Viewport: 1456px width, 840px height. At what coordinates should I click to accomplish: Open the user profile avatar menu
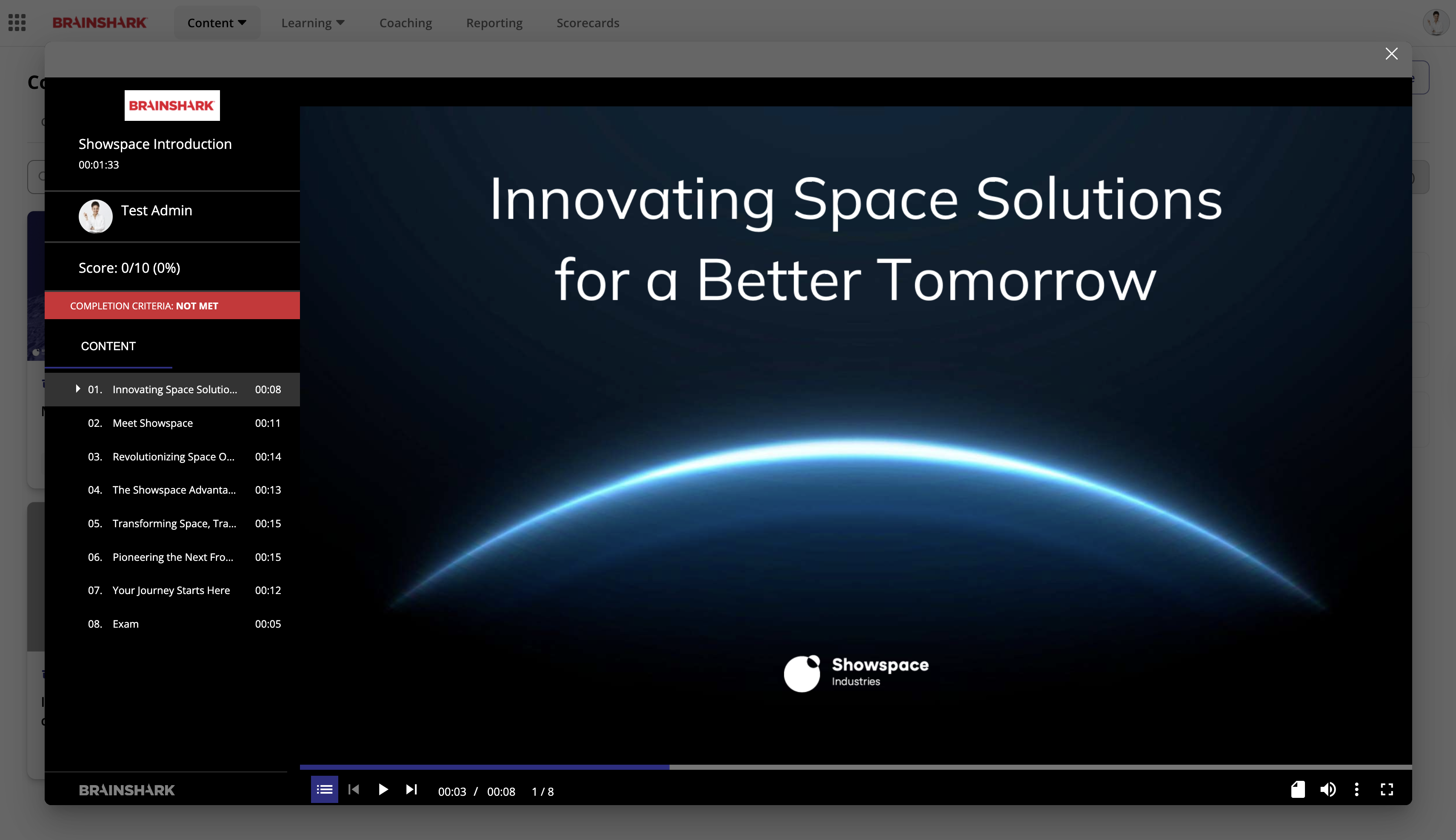(x=1436, y=23)
